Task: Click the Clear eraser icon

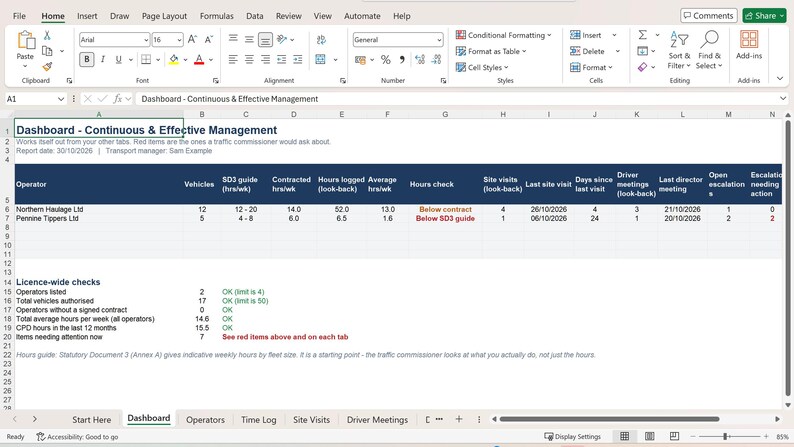Action: 643,67
